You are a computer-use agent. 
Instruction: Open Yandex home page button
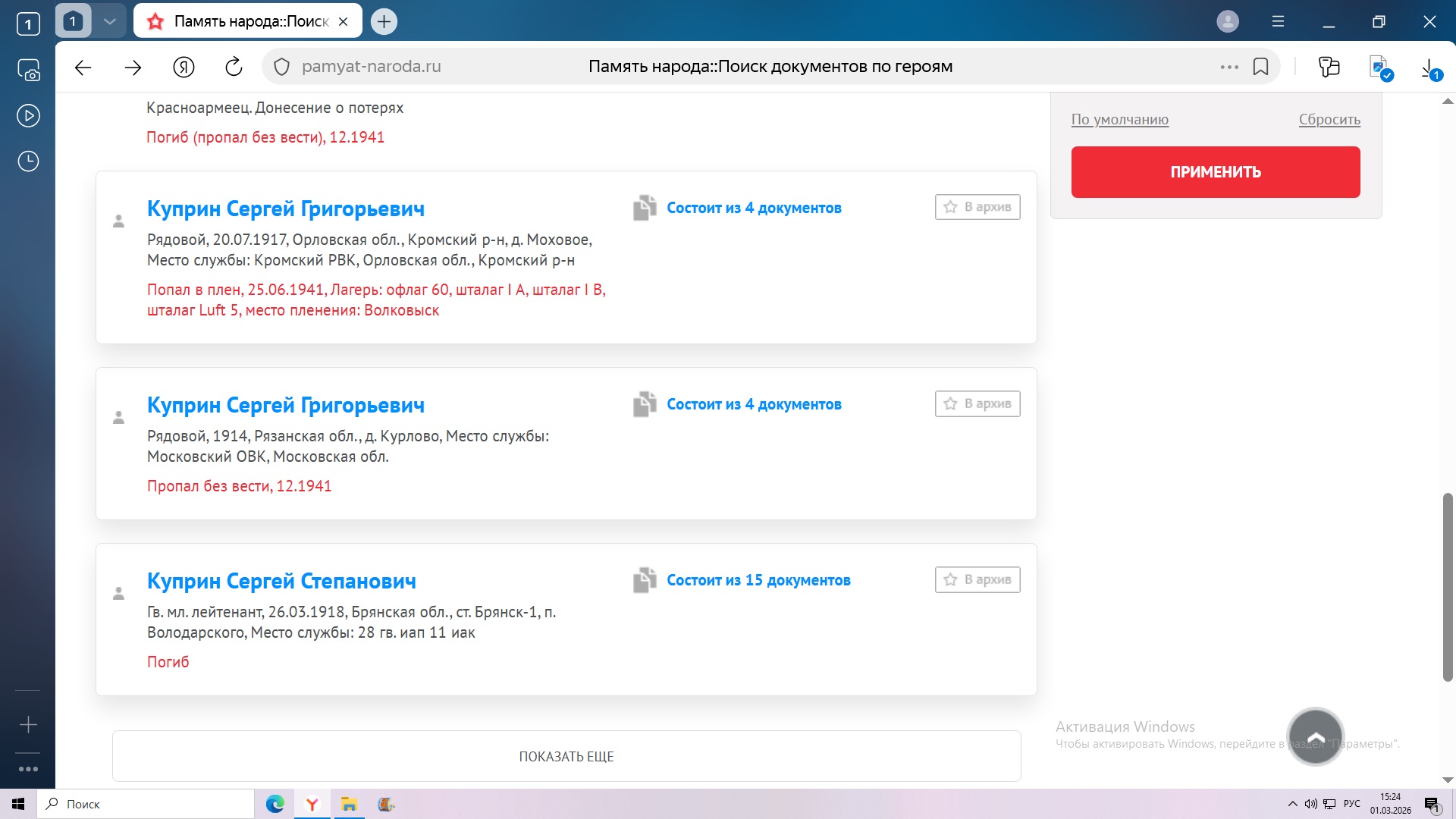point(184,67)
